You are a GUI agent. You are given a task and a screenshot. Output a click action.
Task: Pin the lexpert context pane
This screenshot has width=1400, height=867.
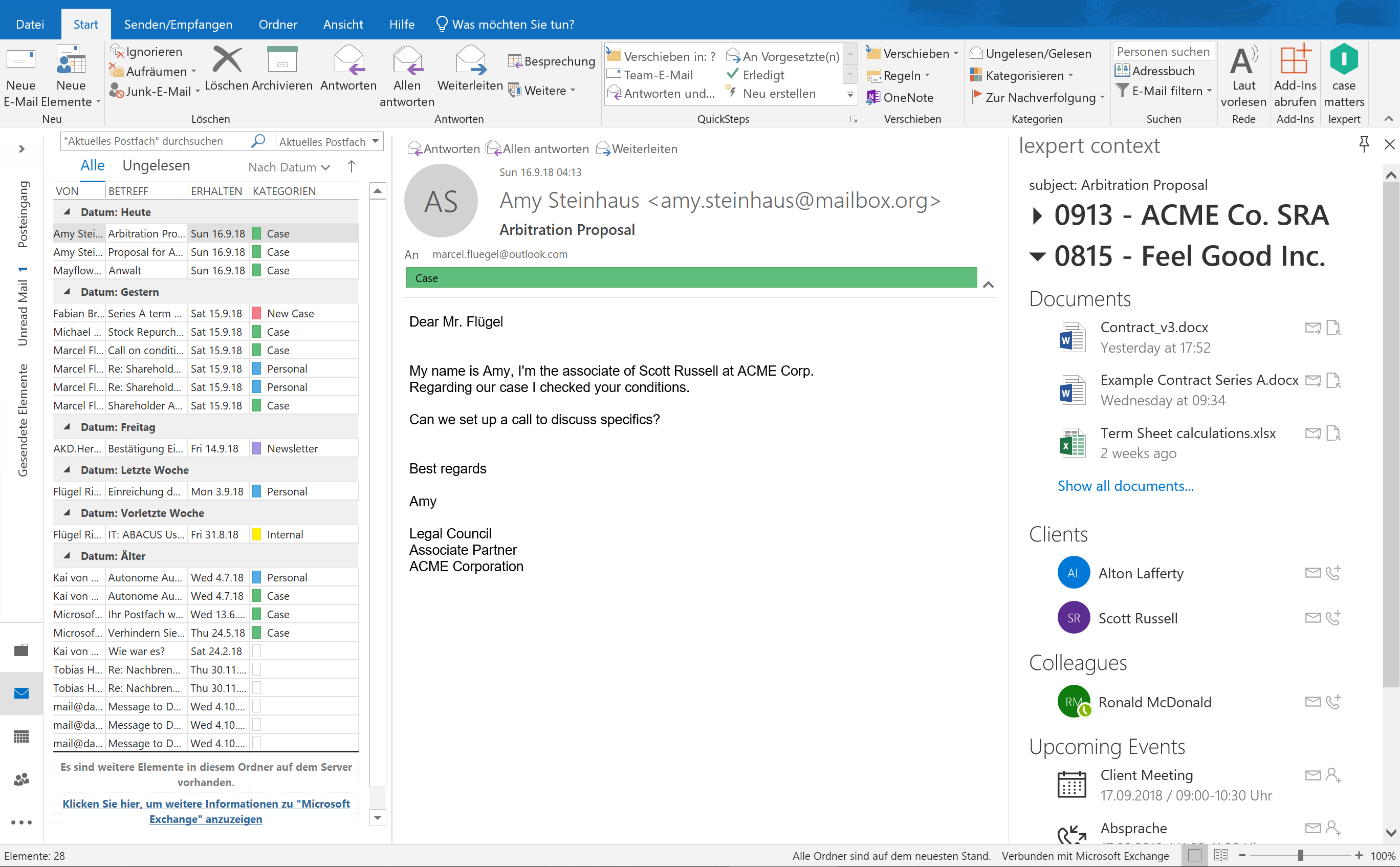click(x=1364, y=144)
